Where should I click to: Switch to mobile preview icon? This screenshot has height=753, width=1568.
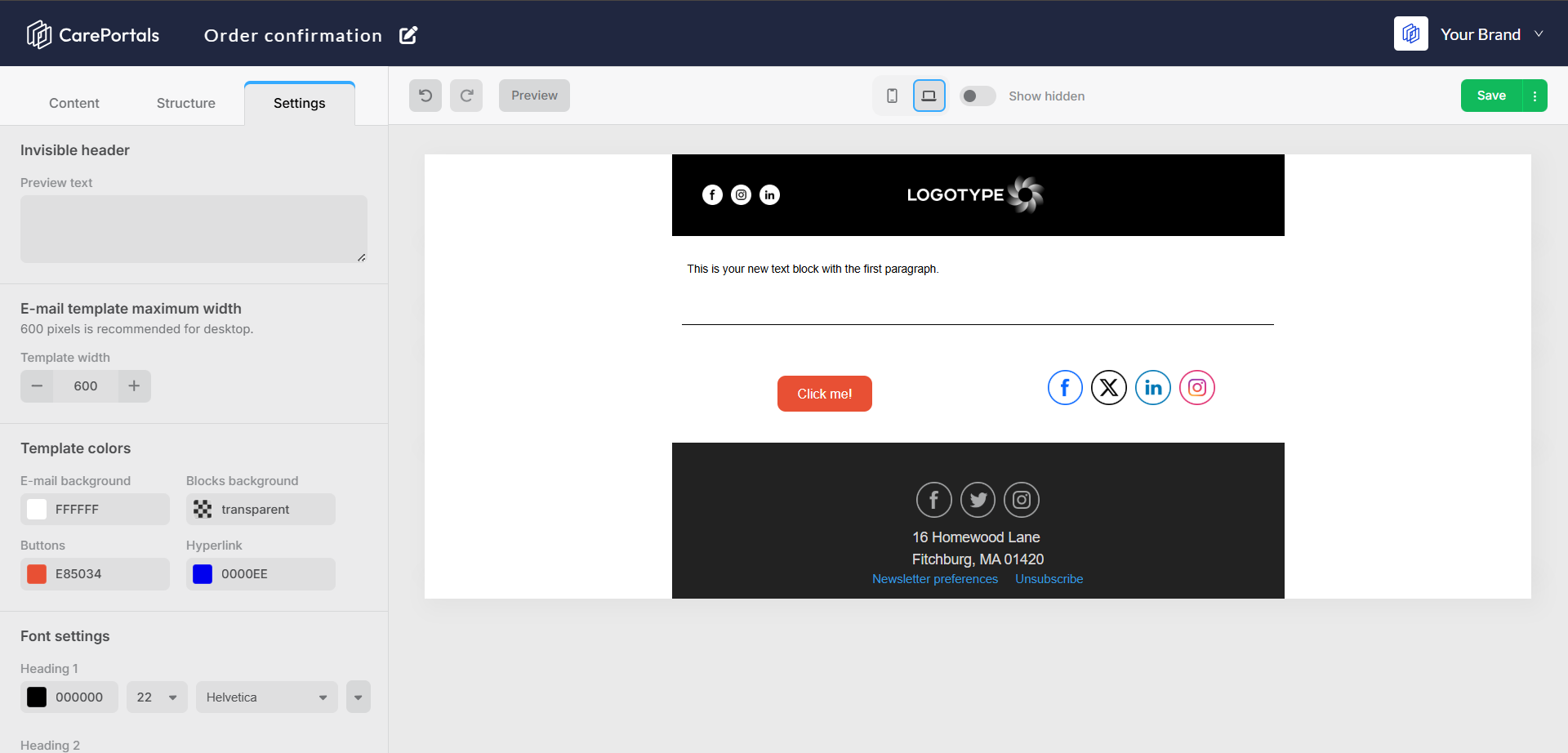point(892,96)
